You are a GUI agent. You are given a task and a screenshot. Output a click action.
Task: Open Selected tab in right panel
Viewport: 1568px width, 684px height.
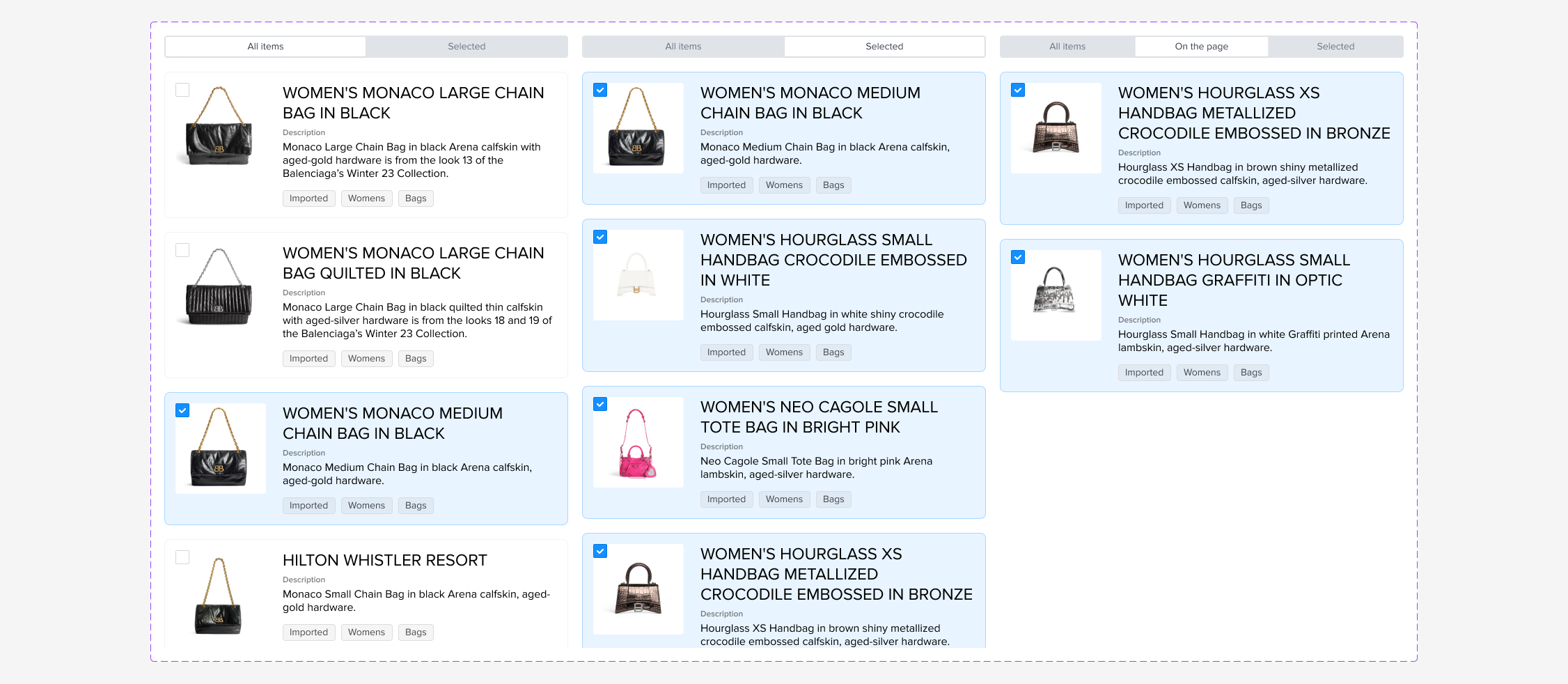1335,47
